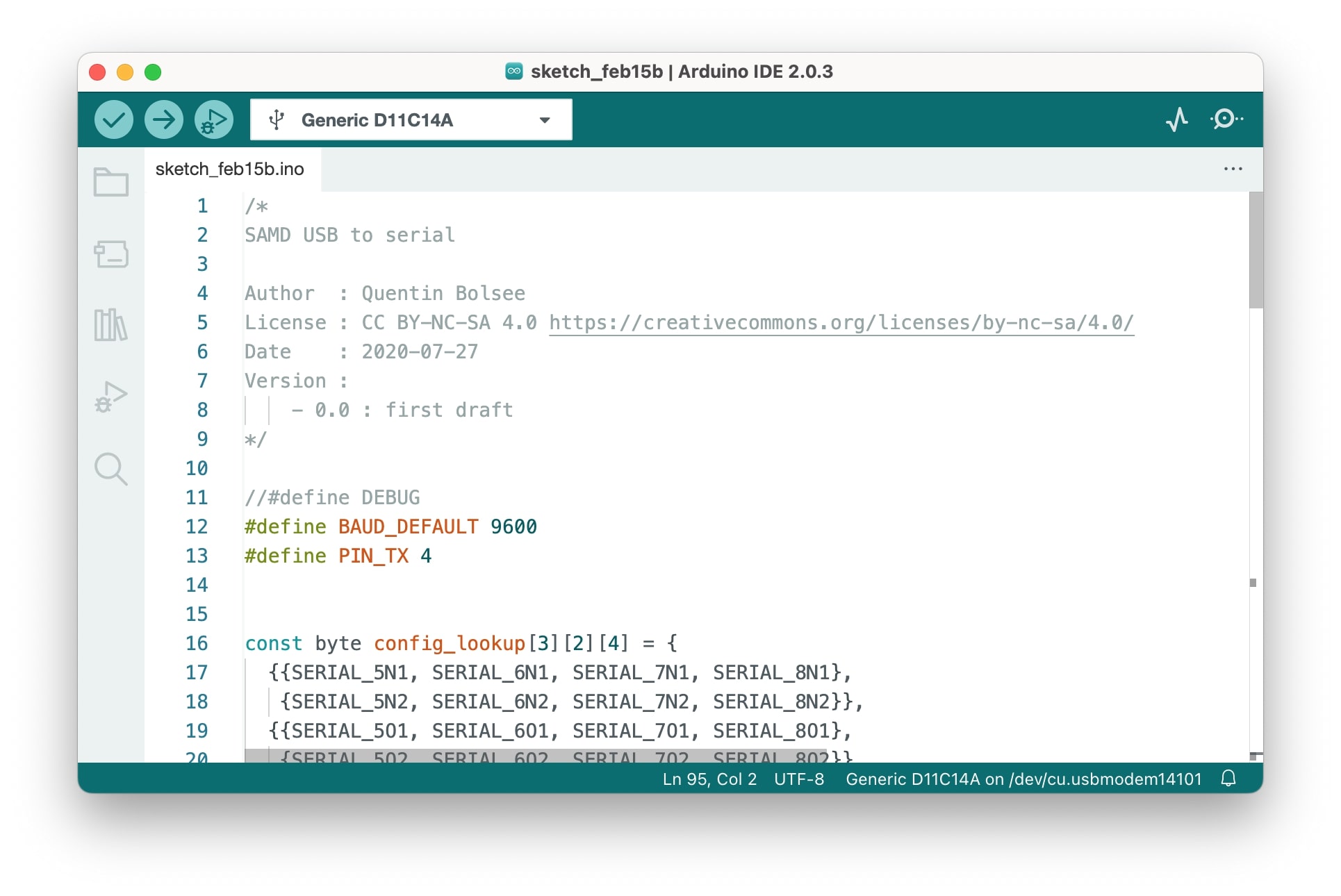Viewport: 1341px width, 896px height.
Task: Click the 9600 baud value
Action: [513, 526]
